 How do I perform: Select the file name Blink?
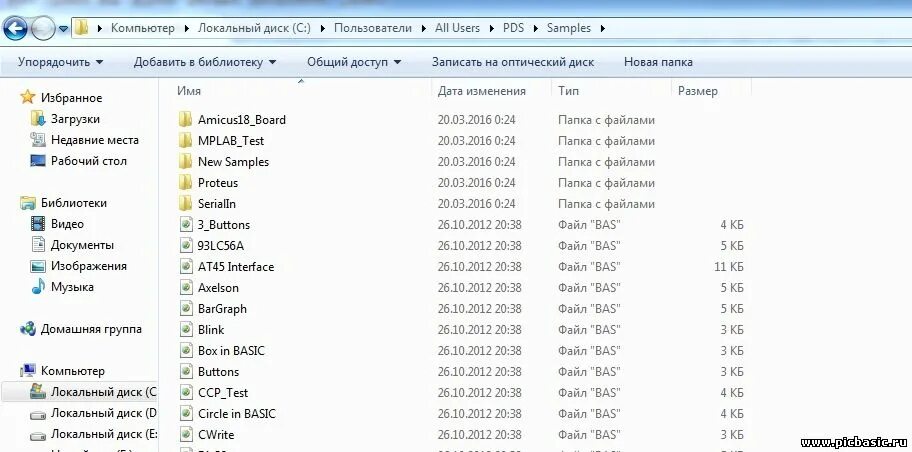211,330
